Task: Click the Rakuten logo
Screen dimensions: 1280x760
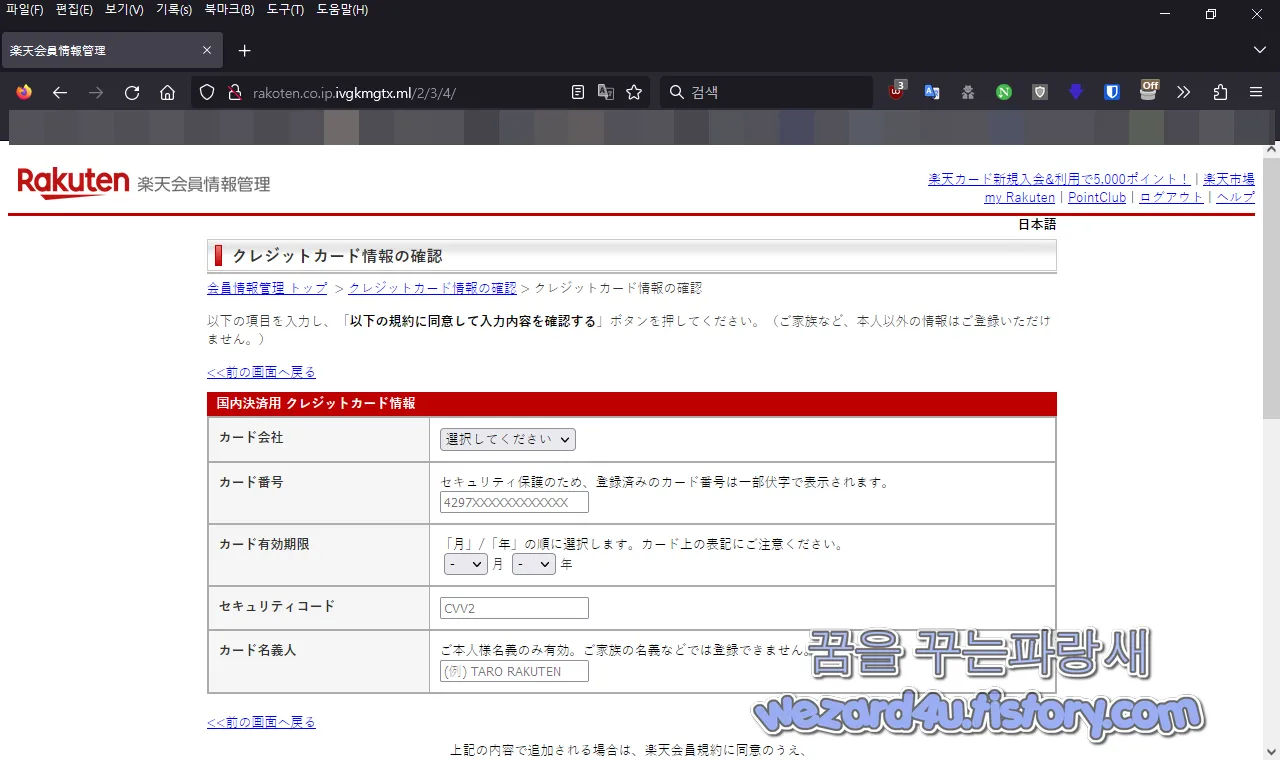Action: [73, 183]
